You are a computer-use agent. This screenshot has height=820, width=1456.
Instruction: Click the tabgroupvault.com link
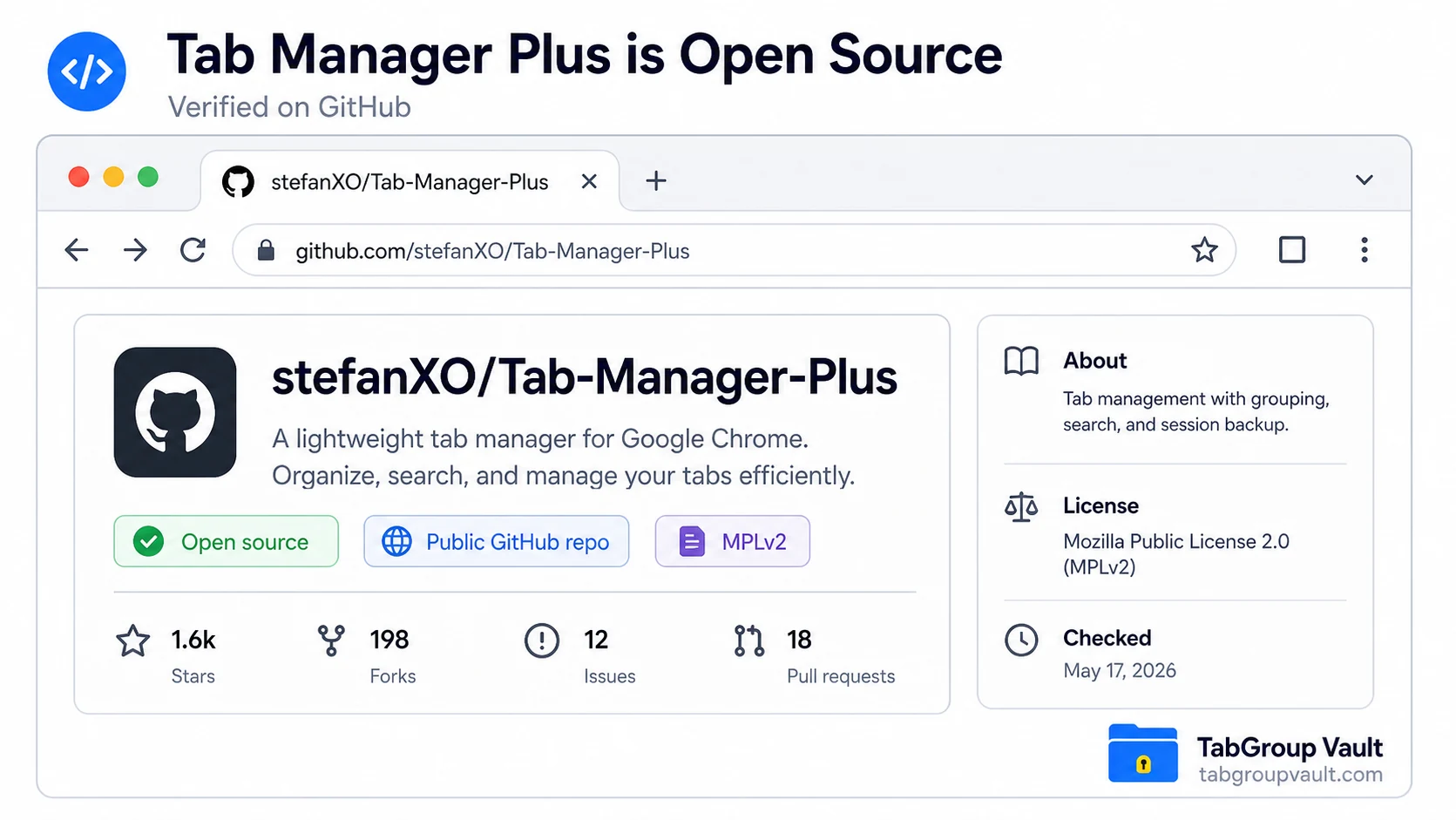[1290, 775]
